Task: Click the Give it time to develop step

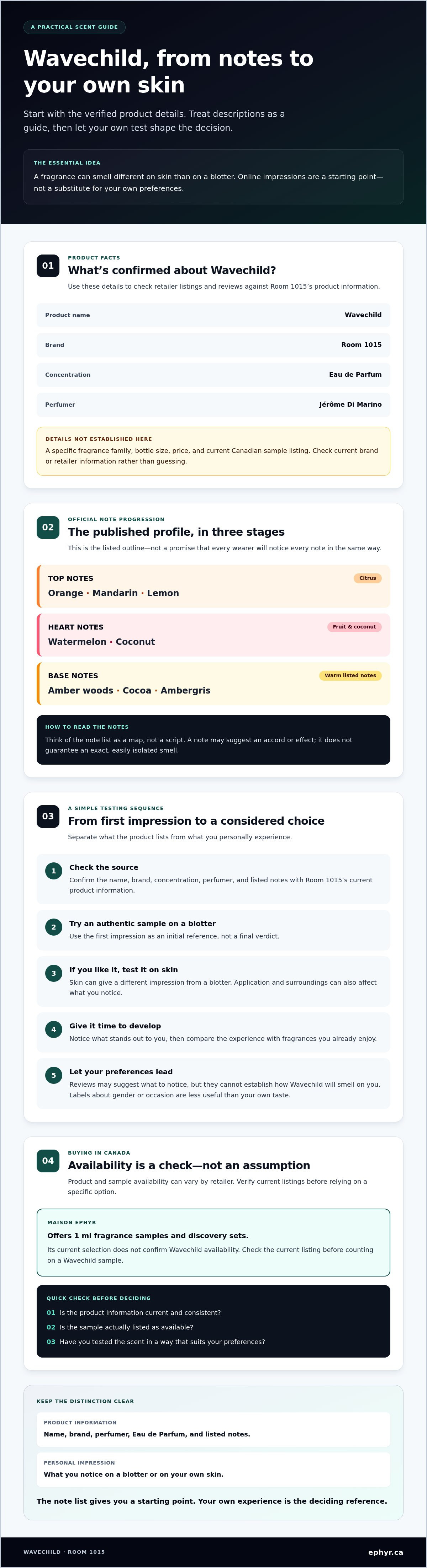Action: (213, 1032)
